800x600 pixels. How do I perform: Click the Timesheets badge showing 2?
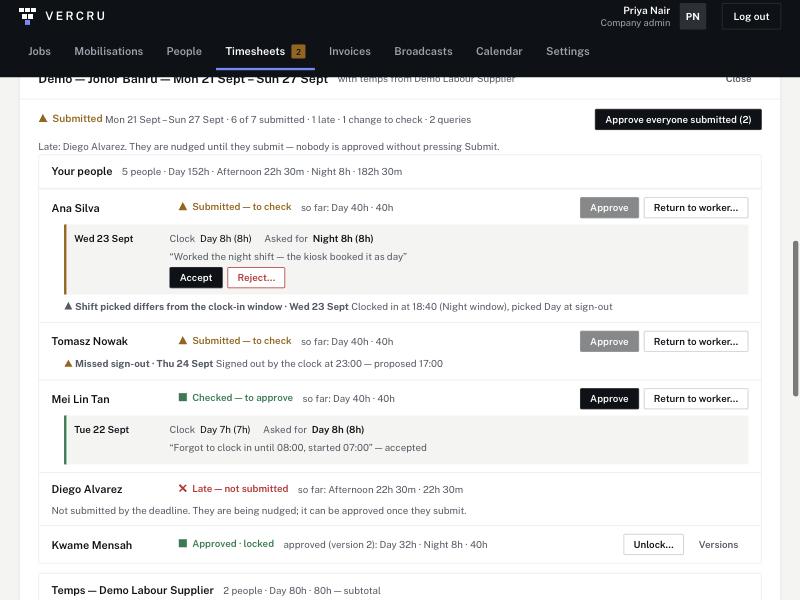[298, 52]
